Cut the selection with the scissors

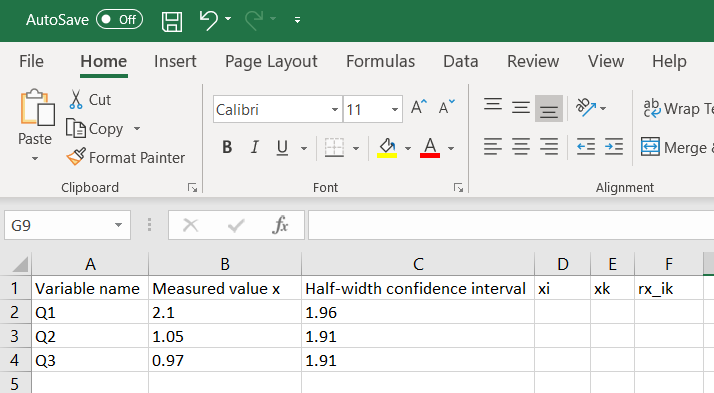[90, 99]
